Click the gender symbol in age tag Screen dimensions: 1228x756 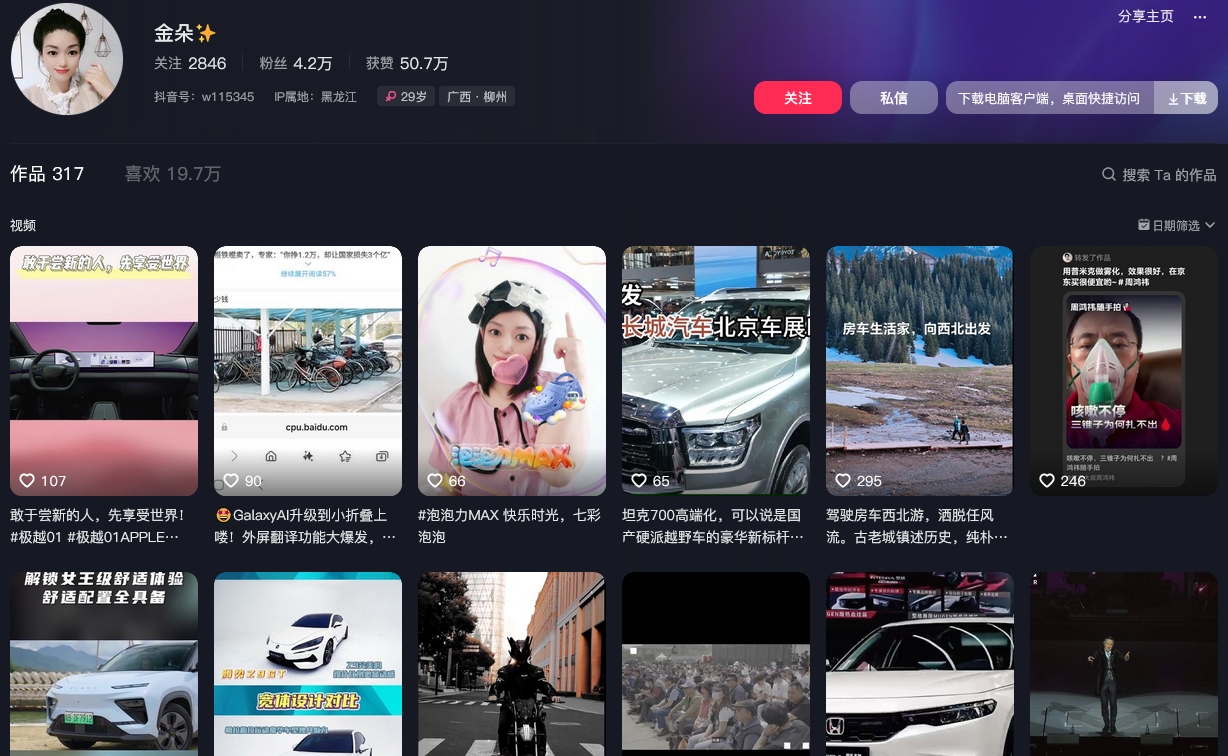point(391,97)
